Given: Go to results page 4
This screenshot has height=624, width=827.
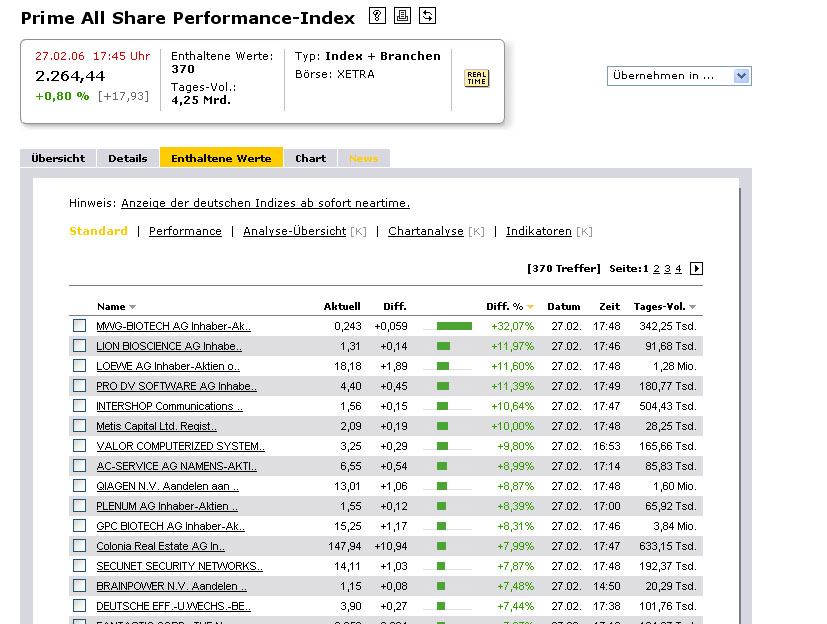Looking at the screenshot, I should (x=678, y=269).
